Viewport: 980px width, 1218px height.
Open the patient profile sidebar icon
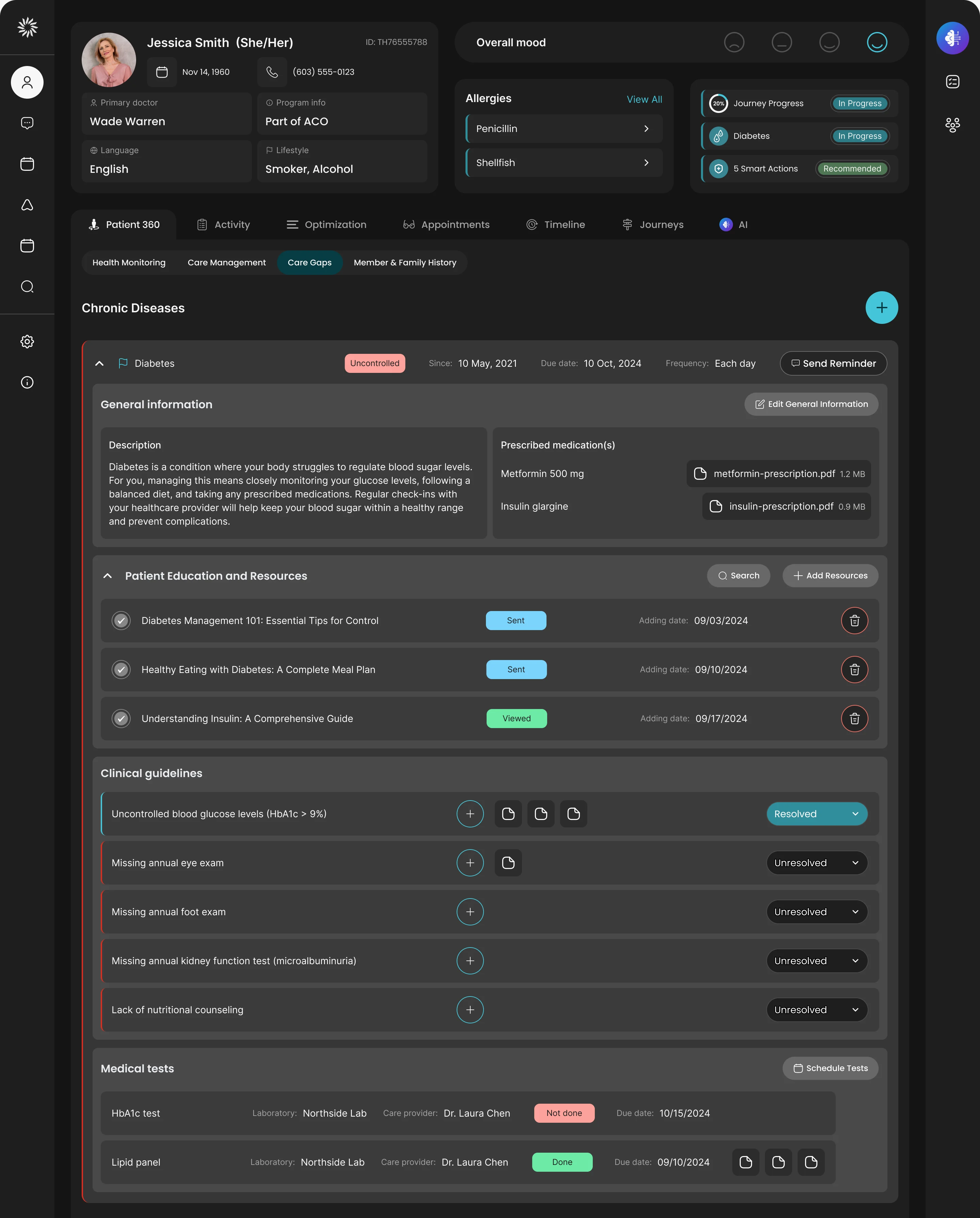tap(27, 82)
